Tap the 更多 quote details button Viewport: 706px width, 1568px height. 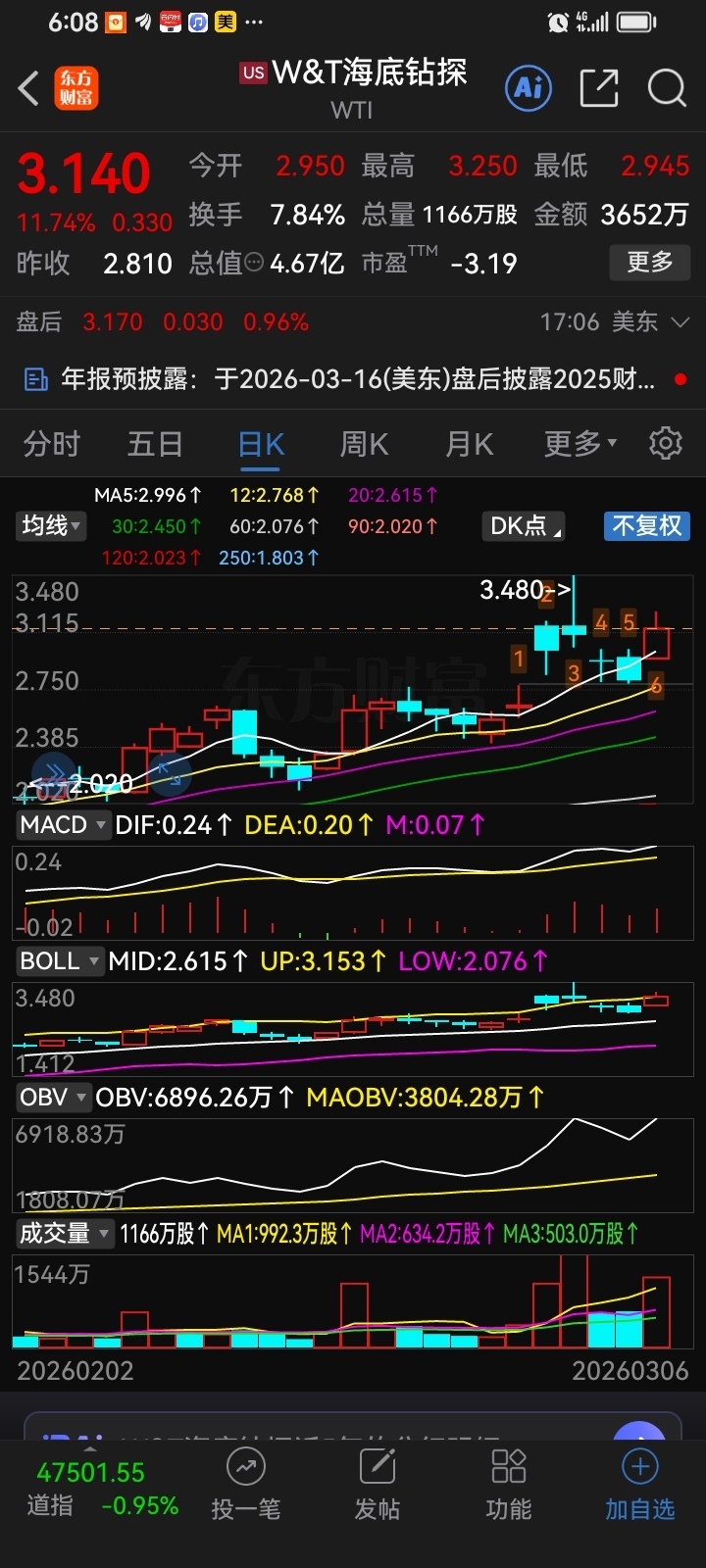click(x=649, y=262)
